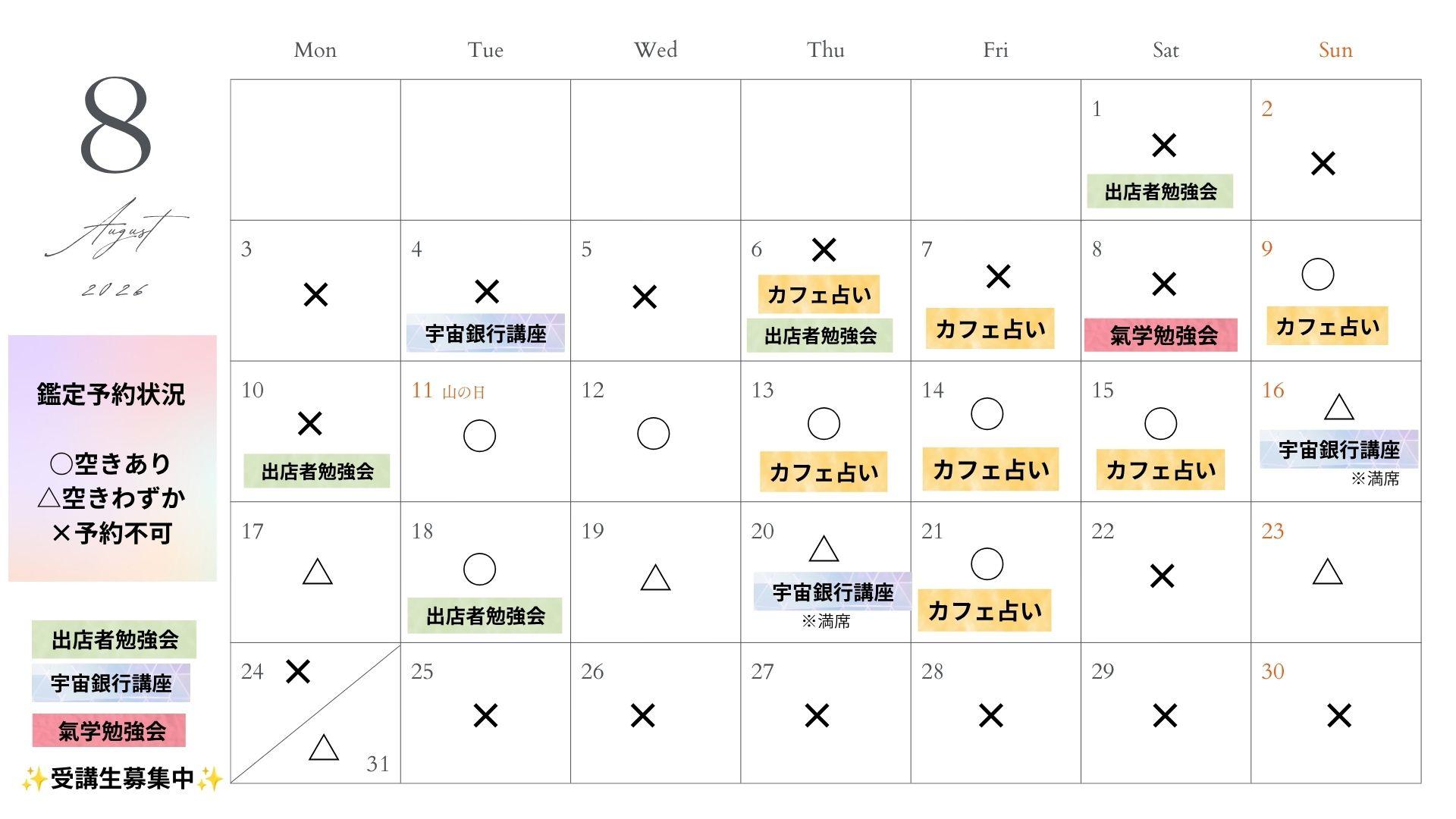Click the 宇宙銀行講座 label on August 20
The image size is (1456, 819).
pos(832,591)
